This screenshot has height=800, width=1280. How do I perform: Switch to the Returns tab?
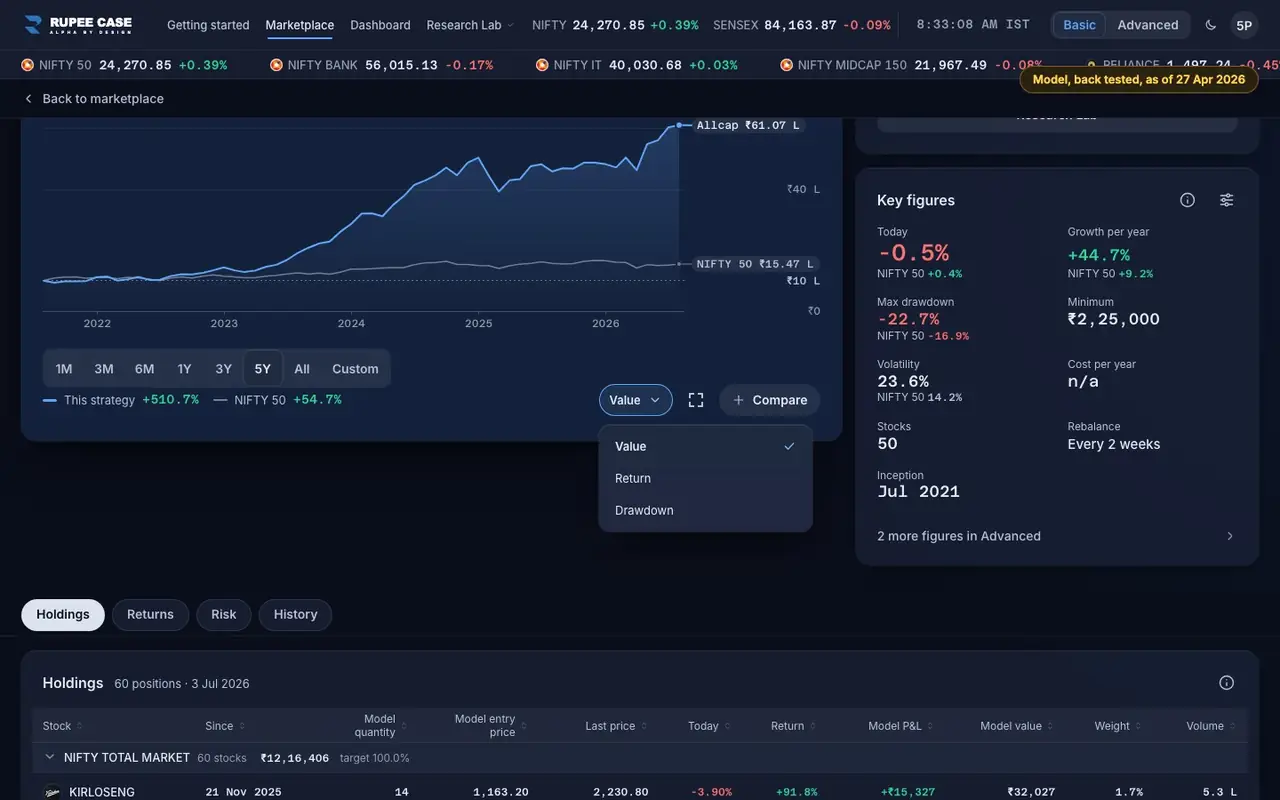pos(150,615)
